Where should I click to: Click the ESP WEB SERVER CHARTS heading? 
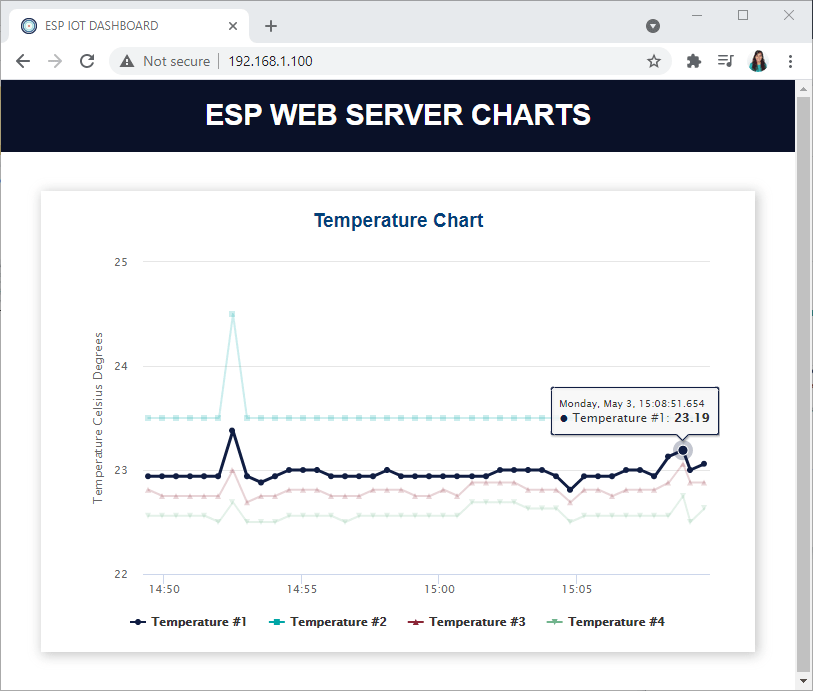click(x=398, y=114)
